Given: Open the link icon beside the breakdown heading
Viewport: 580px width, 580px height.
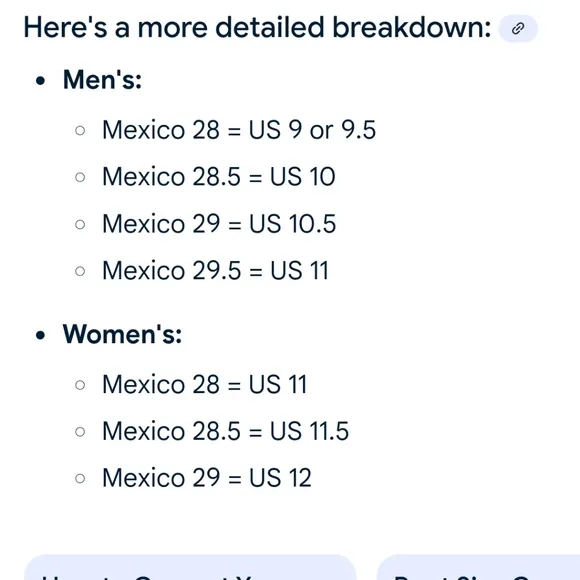Looking at the screenshot, I should [x=518, y=28].
